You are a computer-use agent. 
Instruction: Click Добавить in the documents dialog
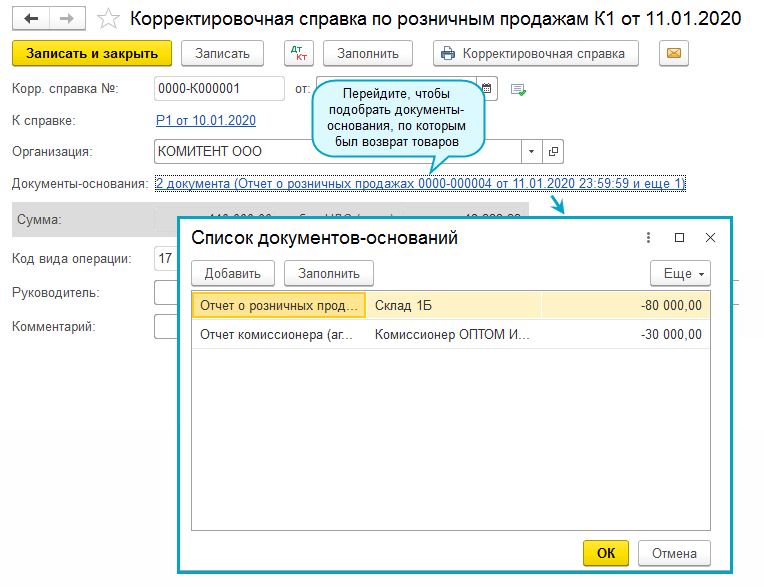(x=233, y=273)
